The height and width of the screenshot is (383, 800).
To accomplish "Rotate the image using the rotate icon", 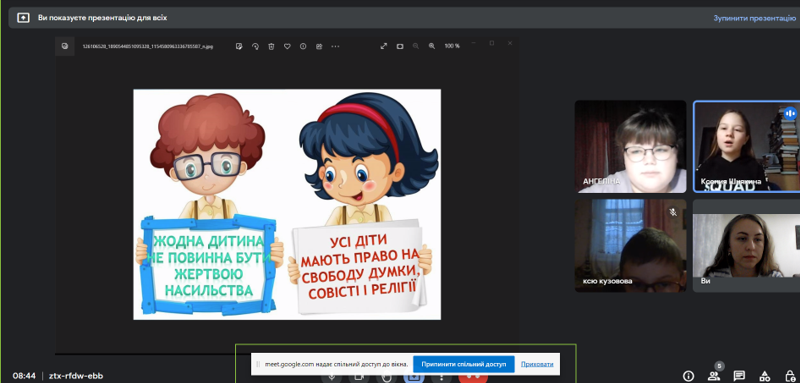I will [x=255, y=46].
